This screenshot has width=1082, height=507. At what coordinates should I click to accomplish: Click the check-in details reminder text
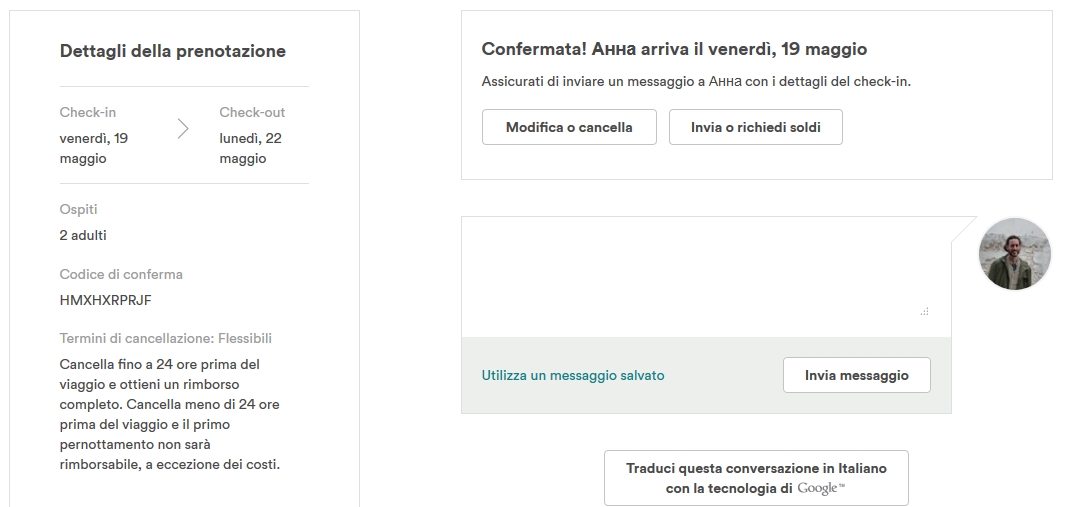coord(696,81)
